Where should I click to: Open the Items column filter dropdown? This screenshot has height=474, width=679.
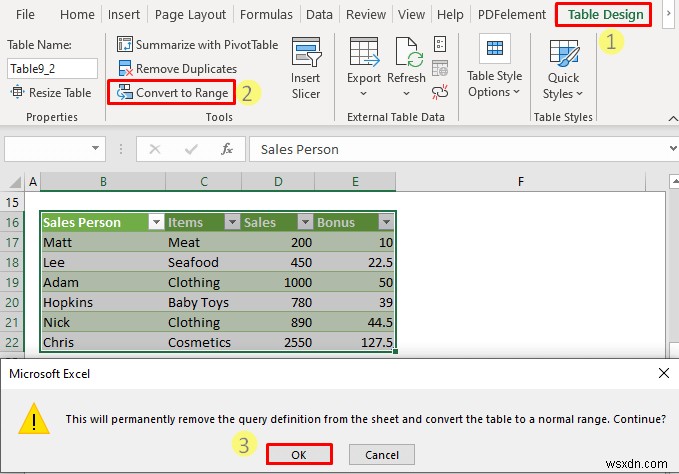tap(232, 222)
